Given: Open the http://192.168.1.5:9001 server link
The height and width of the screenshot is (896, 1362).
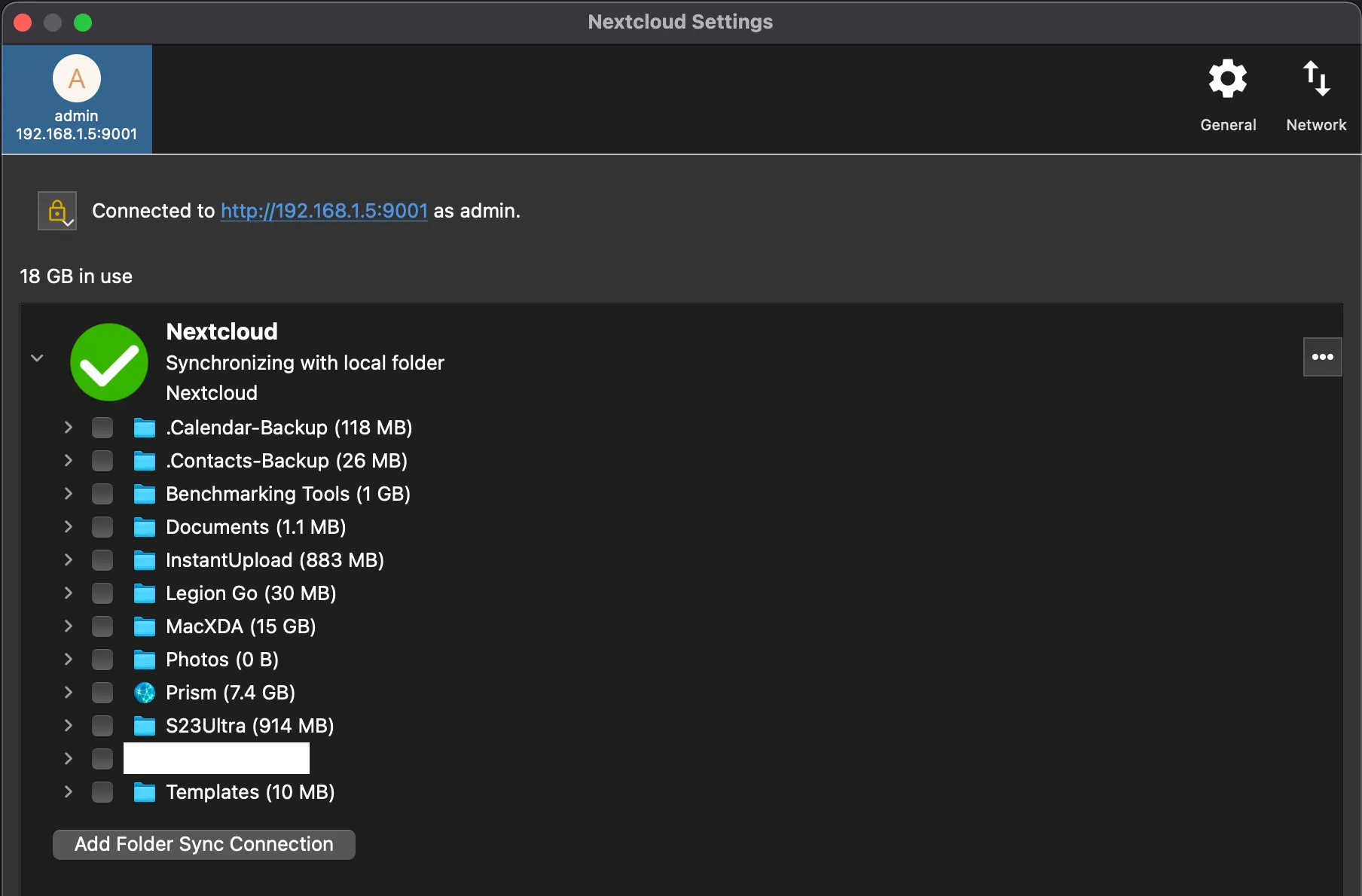Looking at the screenshot, I should [324, 211].
